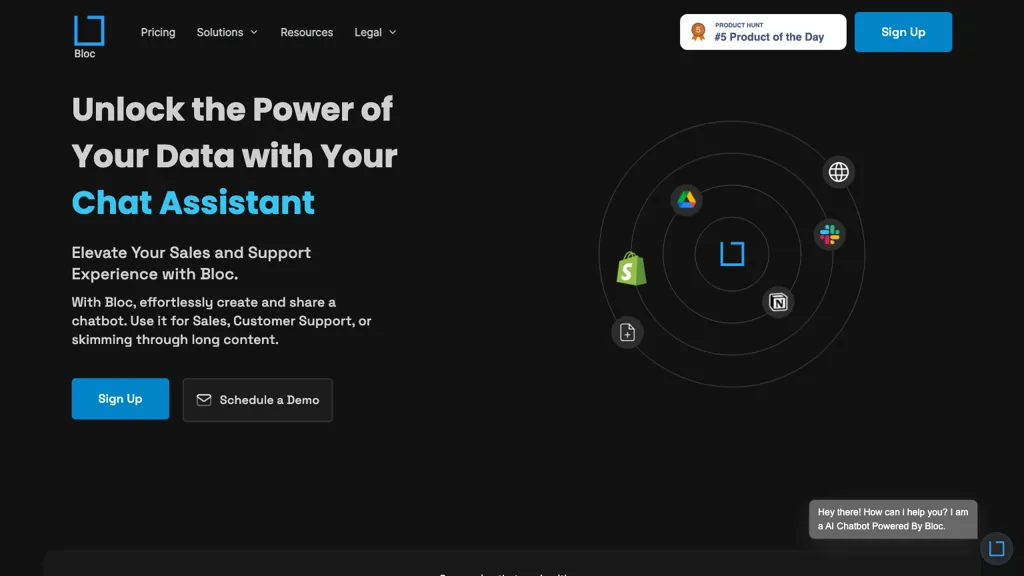Click the Google Drive icon in orbit
The width and height of the screenshot is (1024, 576).
(686, 200)
